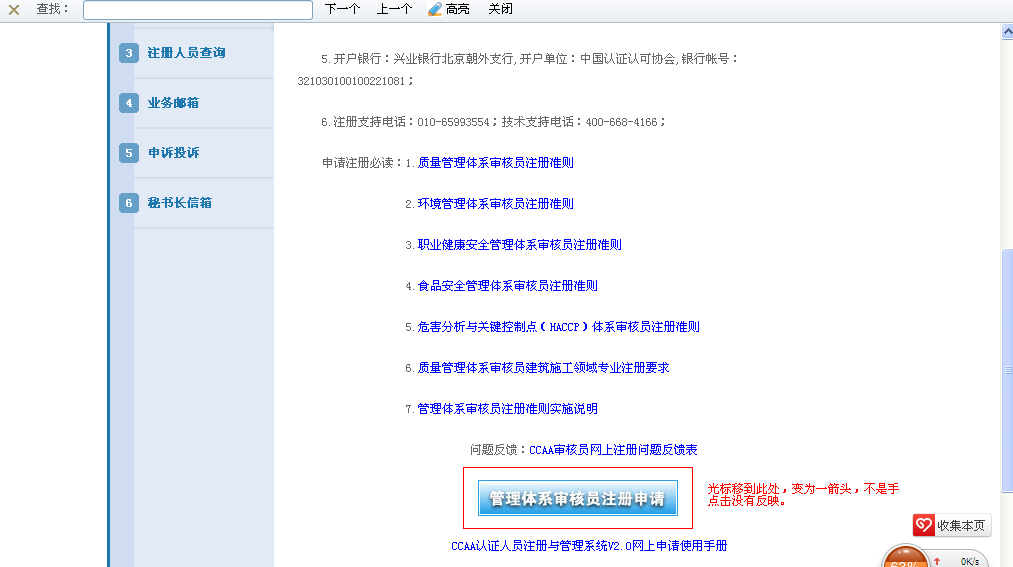
Task: Open CCAA审核员网上注册问题反馈表 link
Action: (613, 449)
